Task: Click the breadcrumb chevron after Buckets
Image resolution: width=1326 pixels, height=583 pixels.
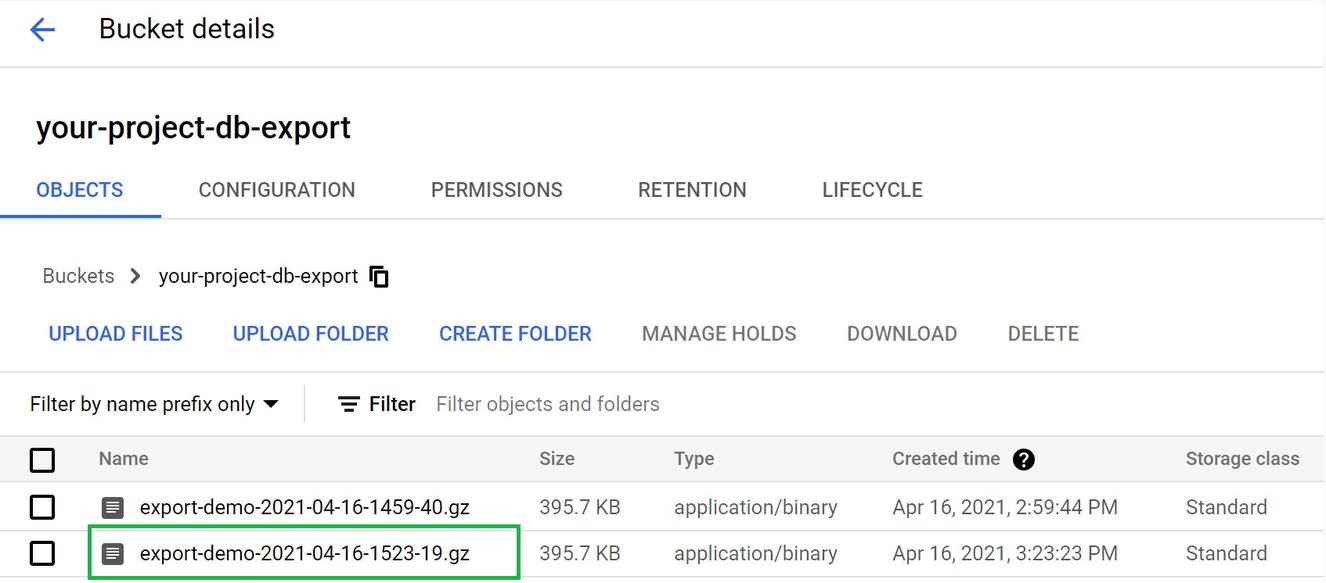Action: pos(136,276)
